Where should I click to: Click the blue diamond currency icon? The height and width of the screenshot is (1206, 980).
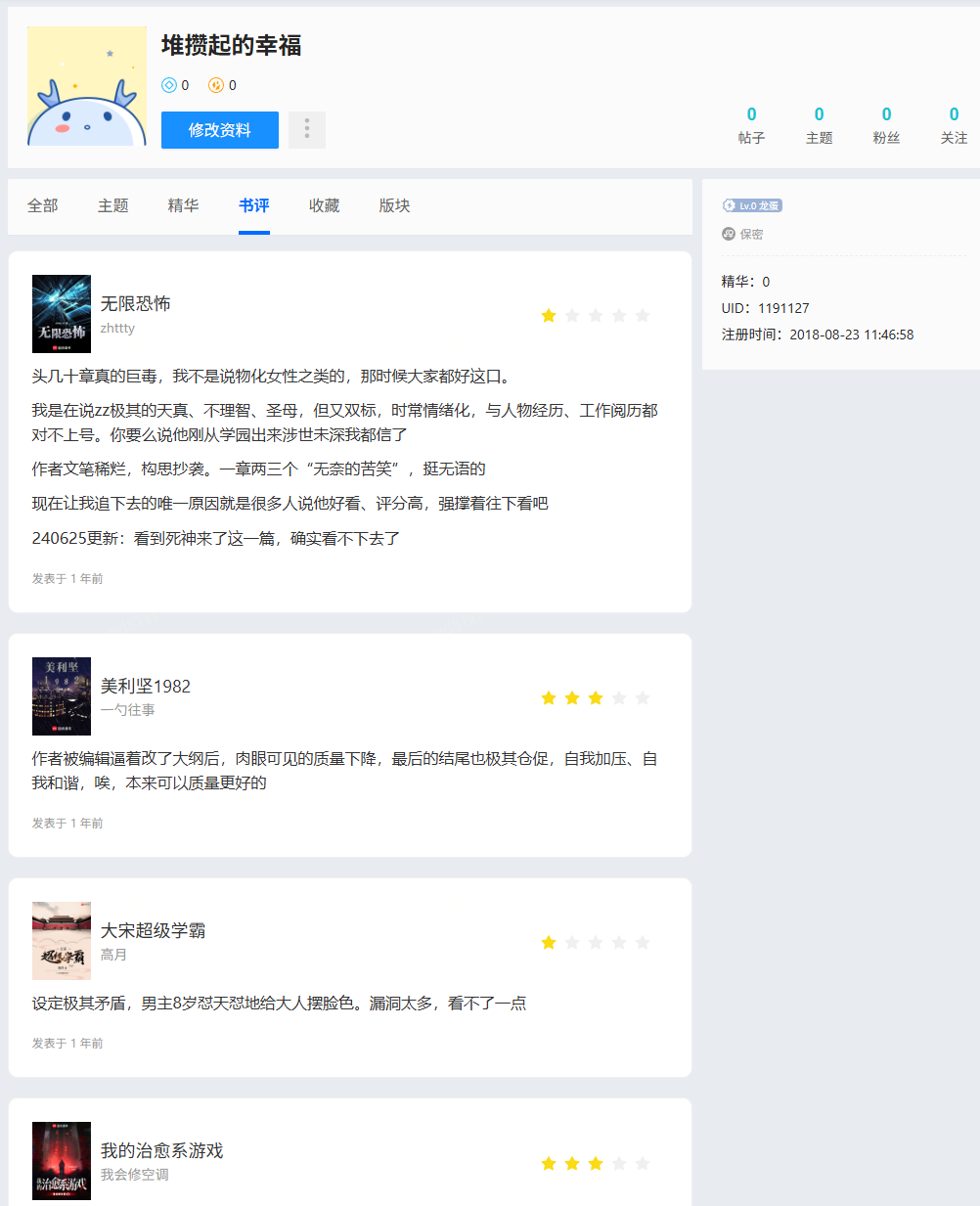169,85
